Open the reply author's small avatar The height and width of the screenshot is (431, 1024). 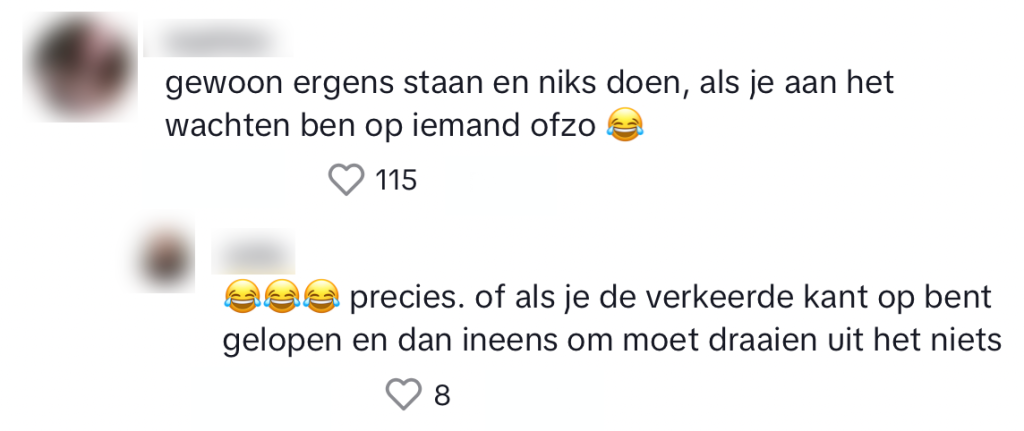(166, 254)
